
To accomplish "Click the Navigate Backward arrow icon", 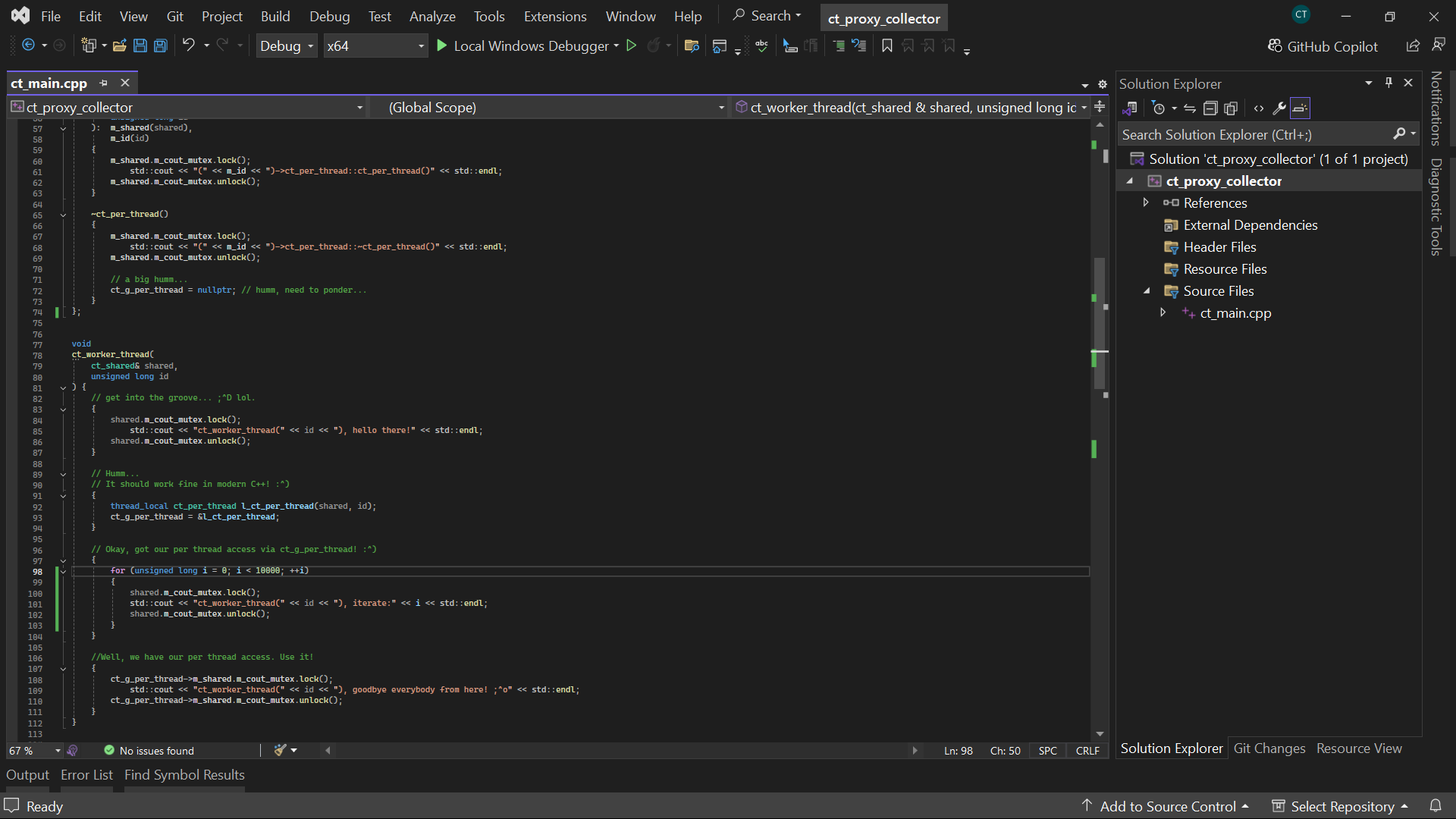I will click(28, 45).
